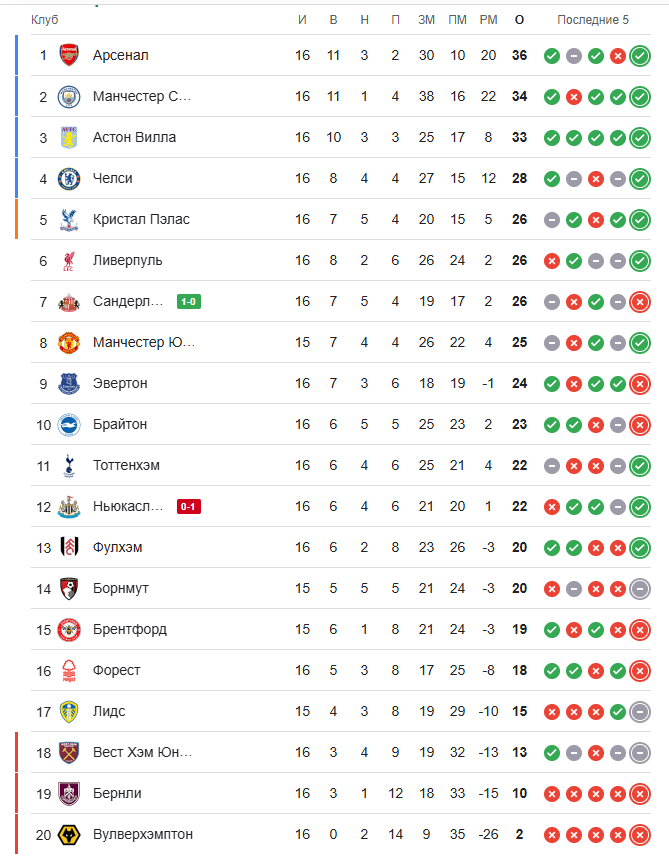Image resolution: width=669 pixels, height=863 pixels.
Task: Open the Брайтон team link
Action: pos(120,424)
